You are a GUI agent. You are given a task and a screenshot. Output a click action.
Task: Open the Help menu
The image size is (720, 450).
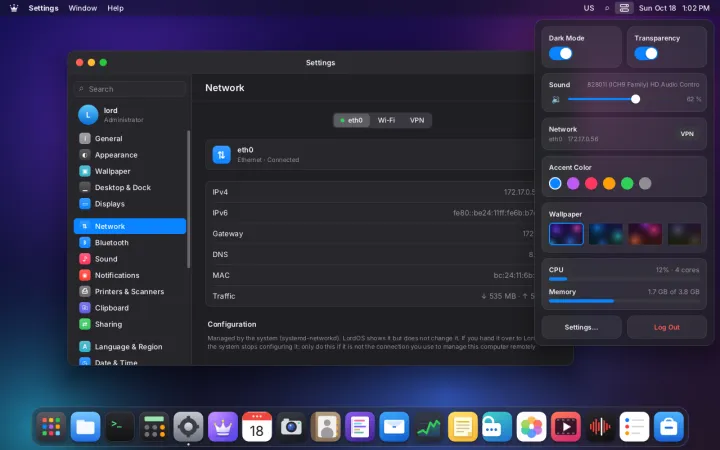point(115,8)
